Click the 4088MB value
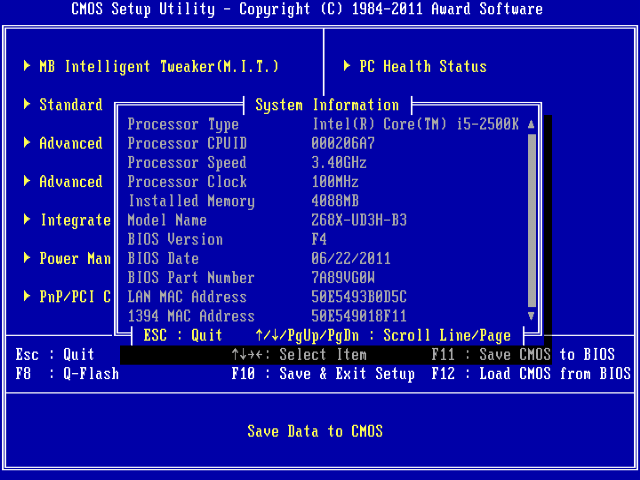Screen dimensions: 640x480 (x=335, y=201)
